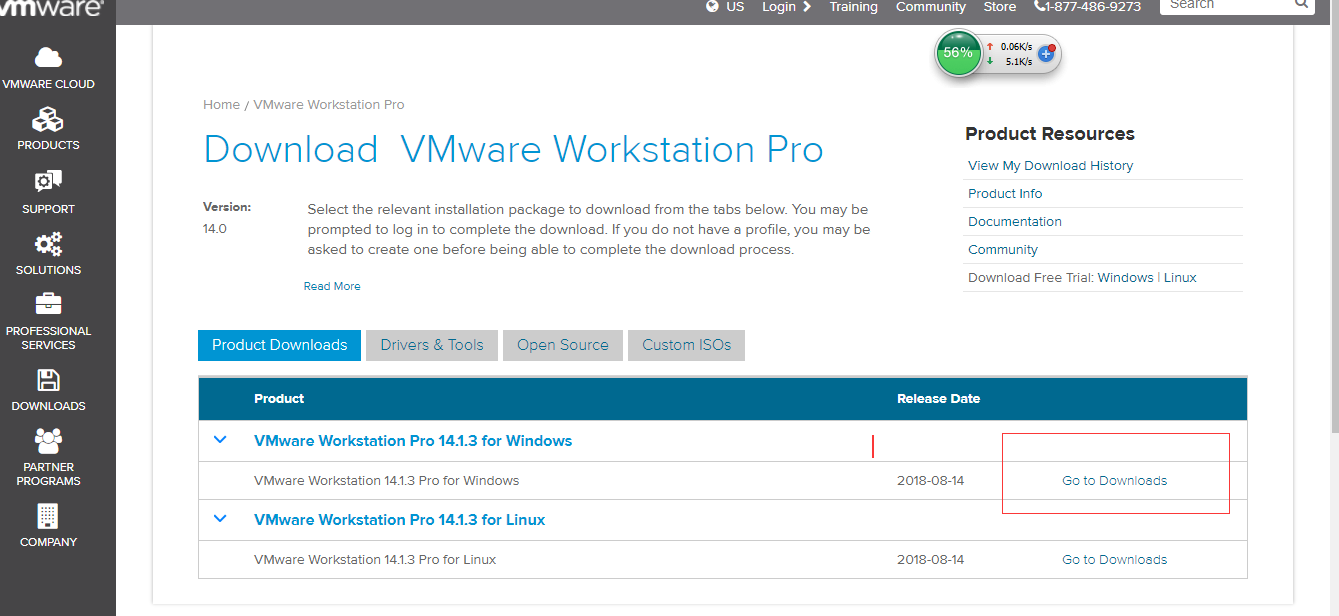Image resolution: width=1339 pixels, height=616 pixels.
Task: Select text VMware Workstation 14.1.3 Pro for Windows
Action: tap(387, 481)
